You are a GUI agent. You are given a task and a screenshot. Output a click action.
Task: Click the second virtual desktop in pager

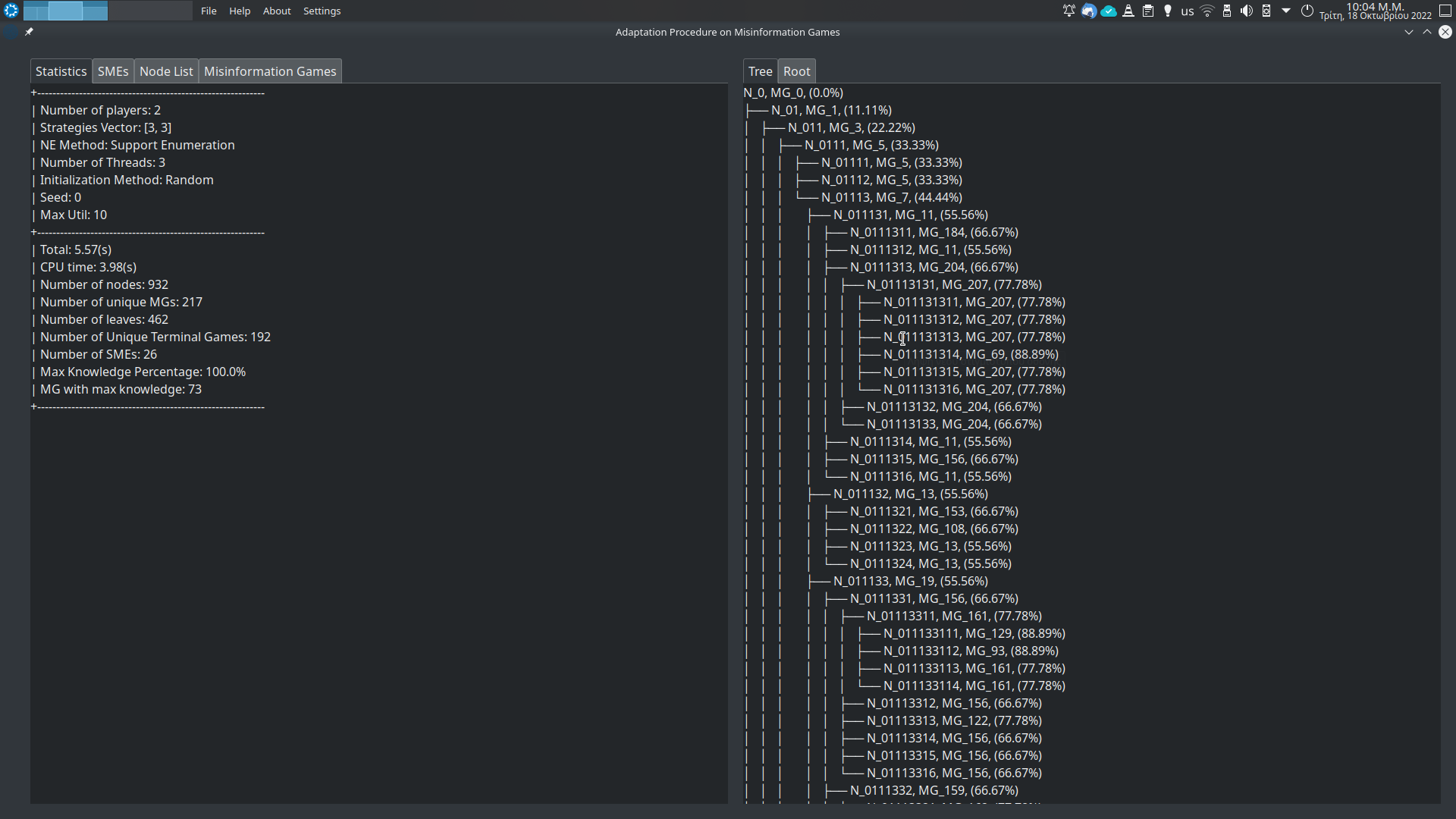(149, 11)
